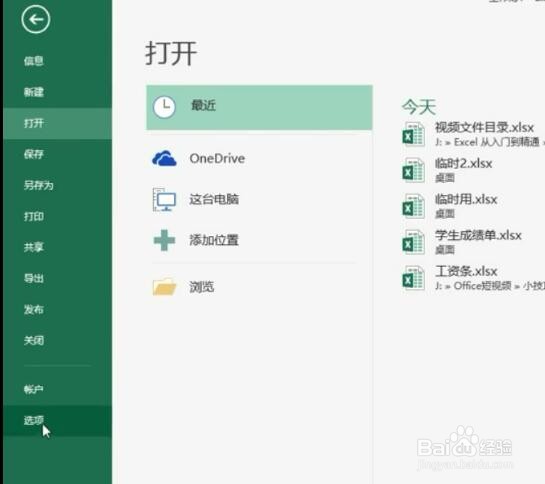Choose the 这台电脑 location label
This screenshot has width=545, height=484.
pos(214,199)
